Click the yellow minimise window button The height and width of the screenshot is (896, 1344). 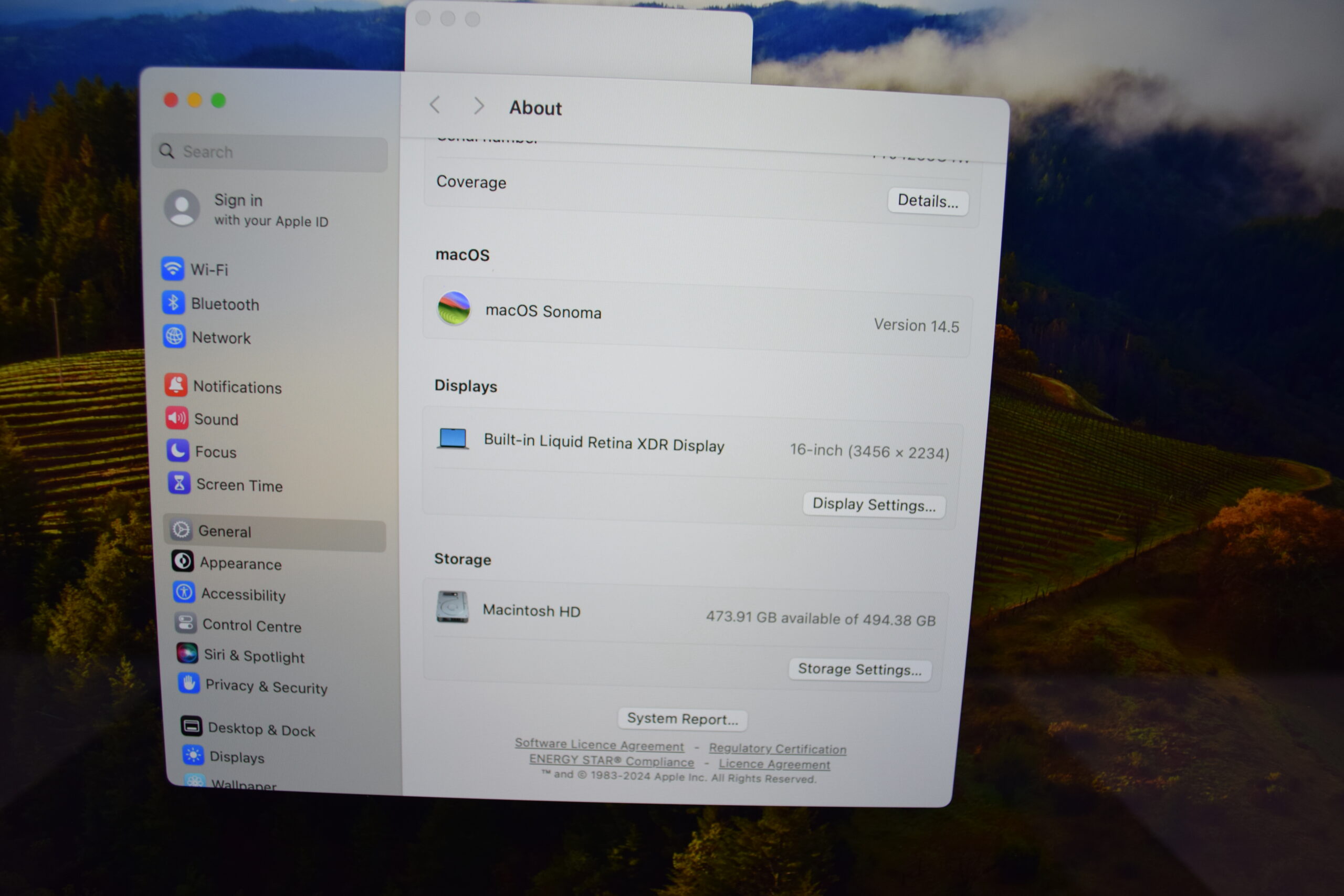point(195,101)
